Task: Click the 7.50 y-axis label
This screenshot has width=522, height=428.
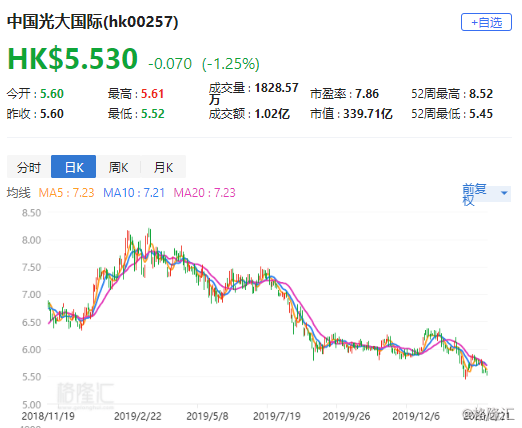Action: pyautogui.click(x=31, y=267)
